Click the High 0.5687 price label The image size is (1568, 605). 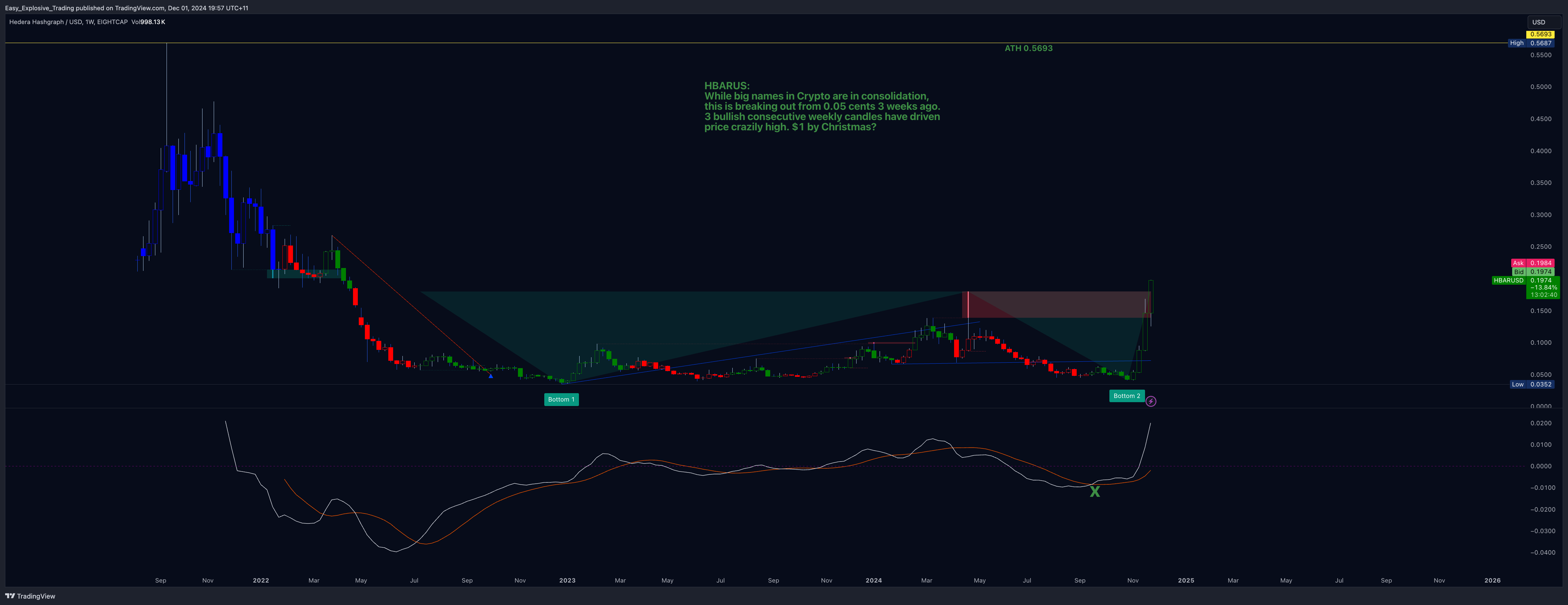coord(1531,43)
